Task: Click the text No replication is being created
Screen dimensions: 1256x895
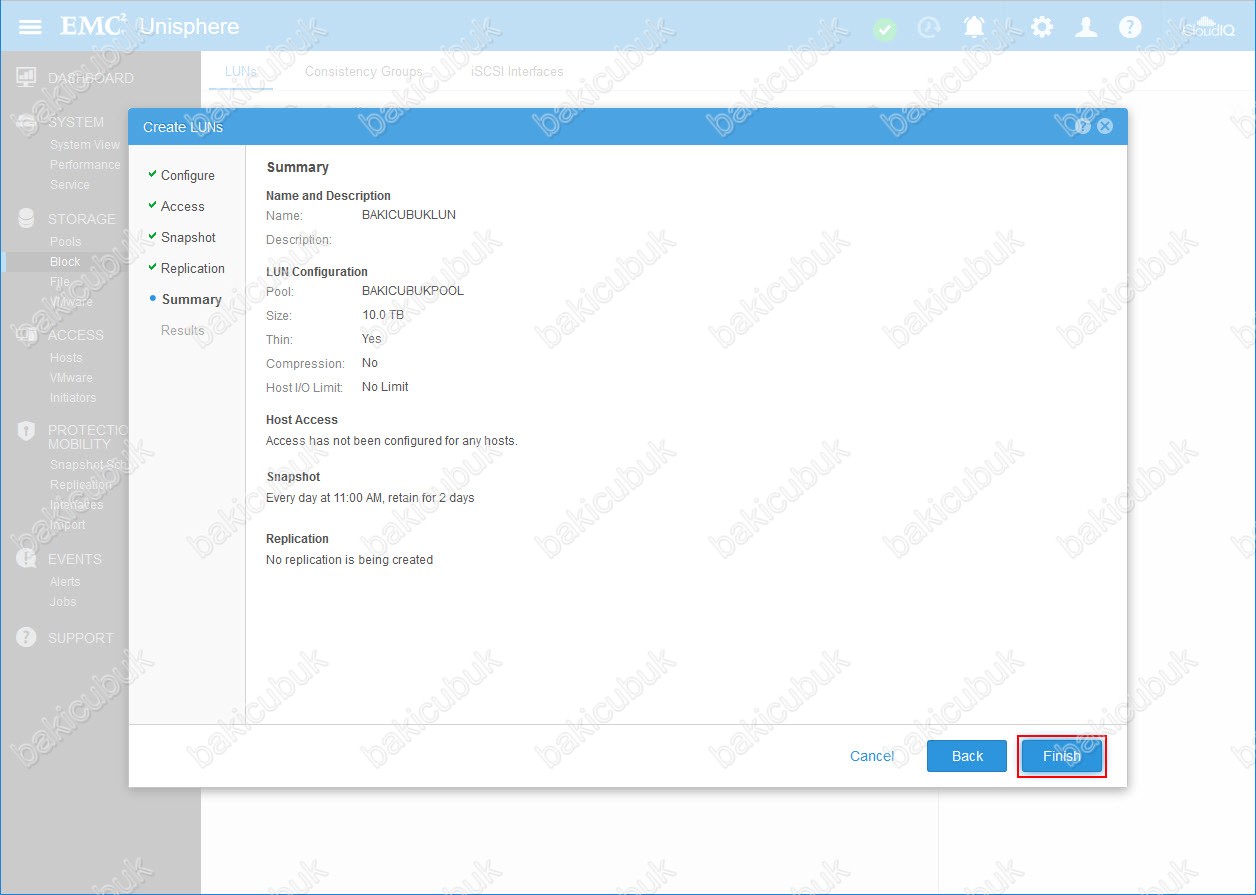Action: tap(350, 560)
